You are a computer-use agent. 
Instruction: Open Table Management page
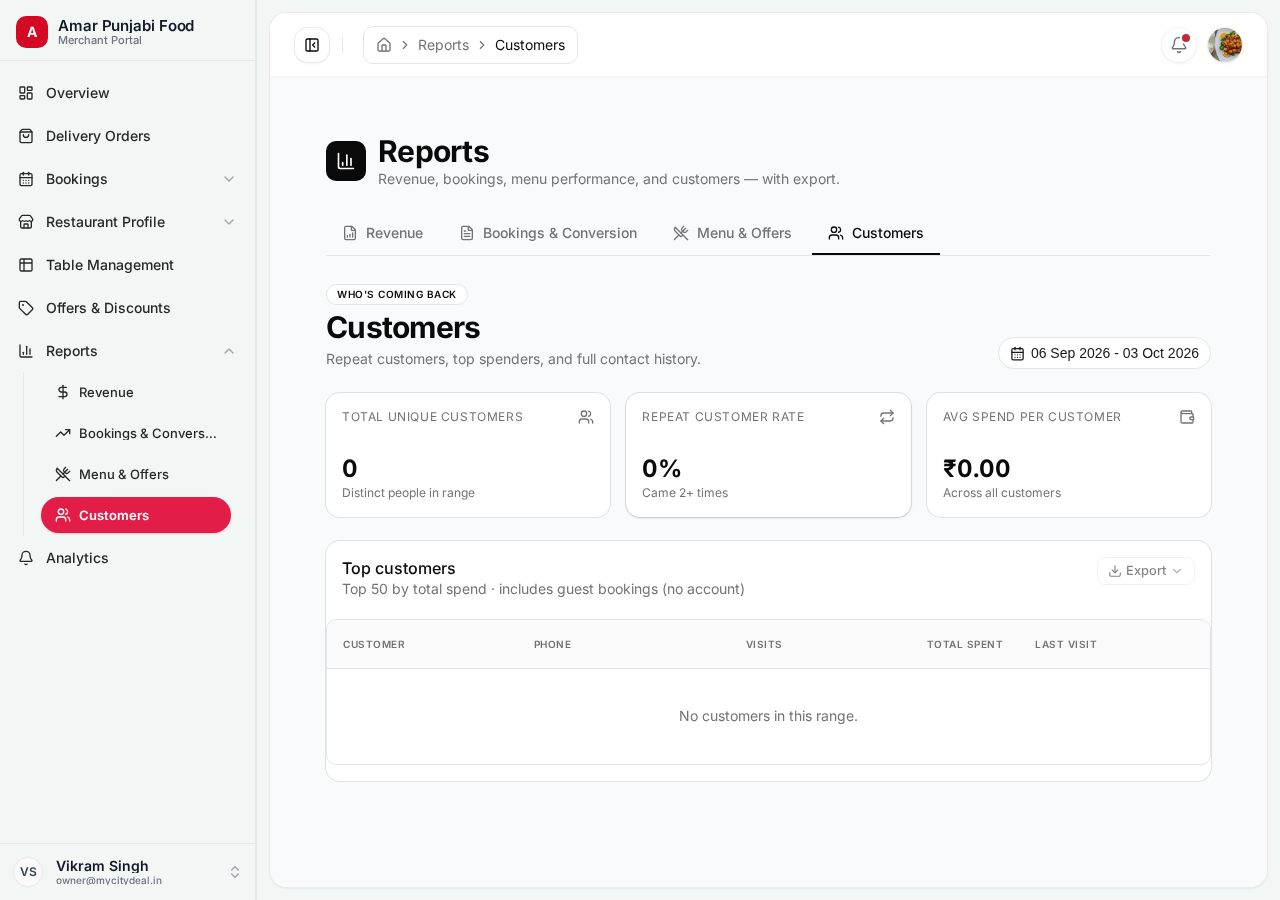pos(128,265)
